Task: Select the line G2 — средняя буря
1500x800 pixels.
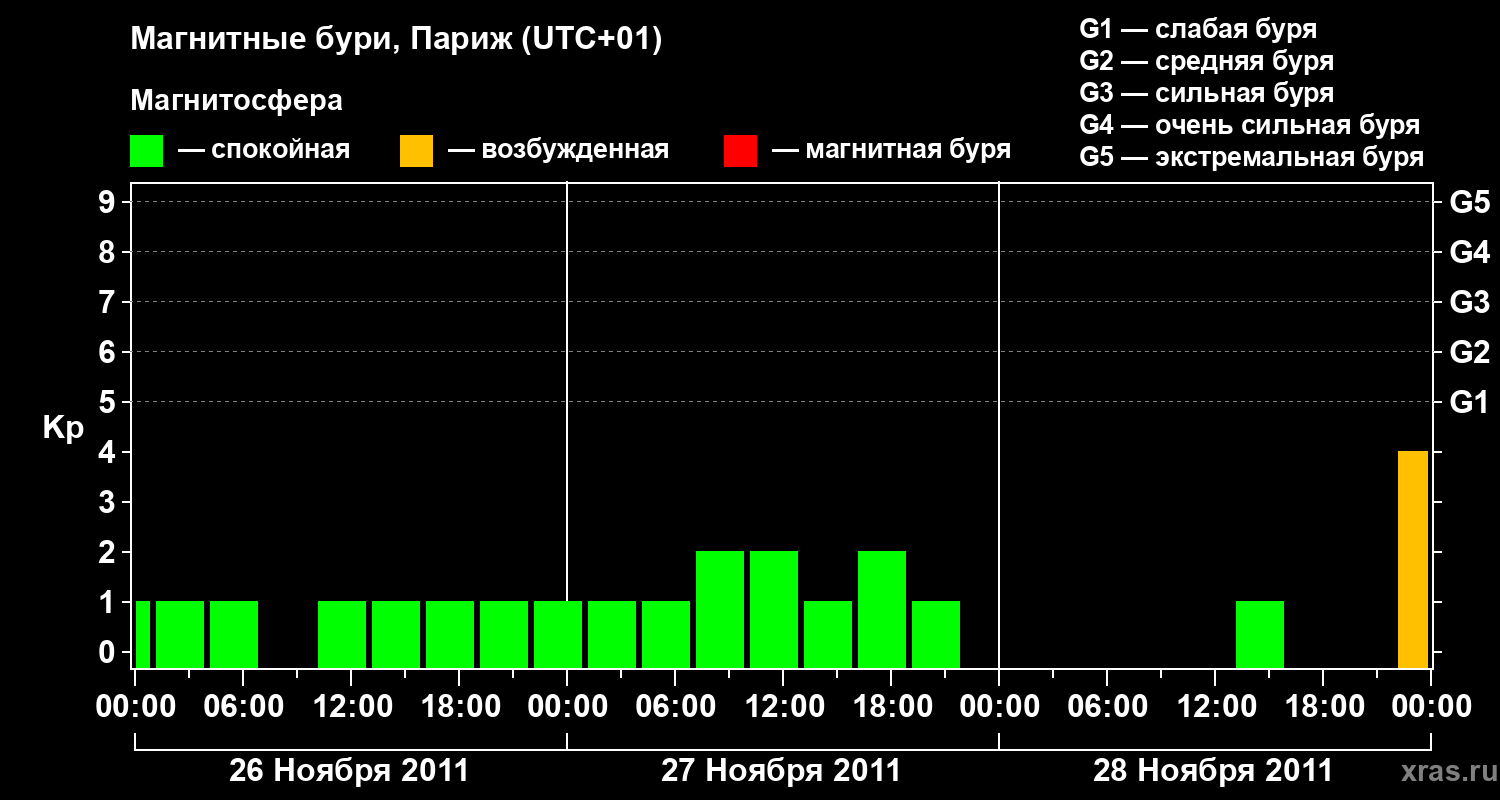Action: click(1206, 61)
